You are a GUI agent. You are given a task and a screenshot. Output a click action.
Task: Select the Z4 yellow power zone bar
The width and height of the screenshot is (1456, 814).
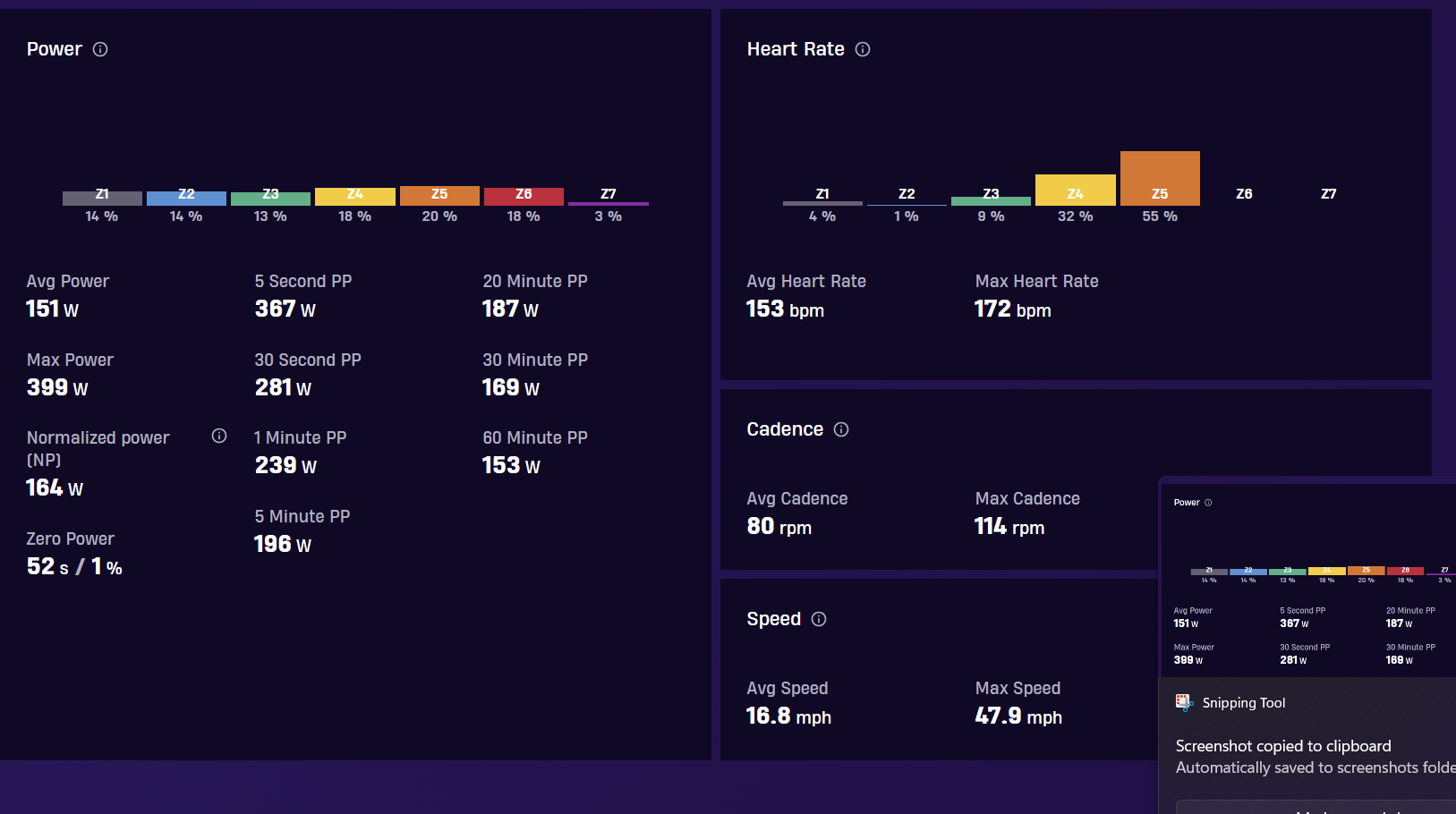[x=355, y=197]
